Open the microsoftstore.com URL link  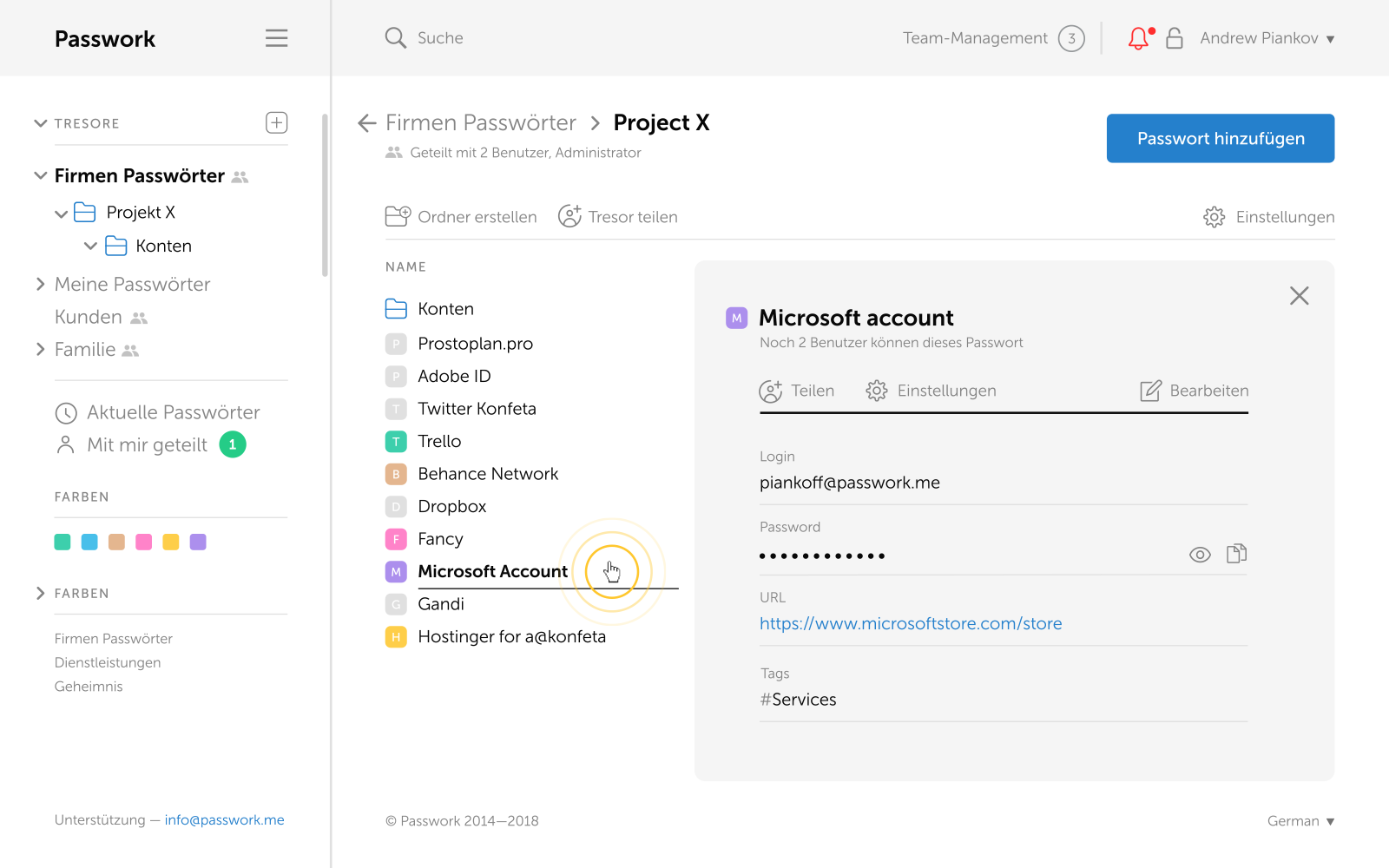pos(911,623)
